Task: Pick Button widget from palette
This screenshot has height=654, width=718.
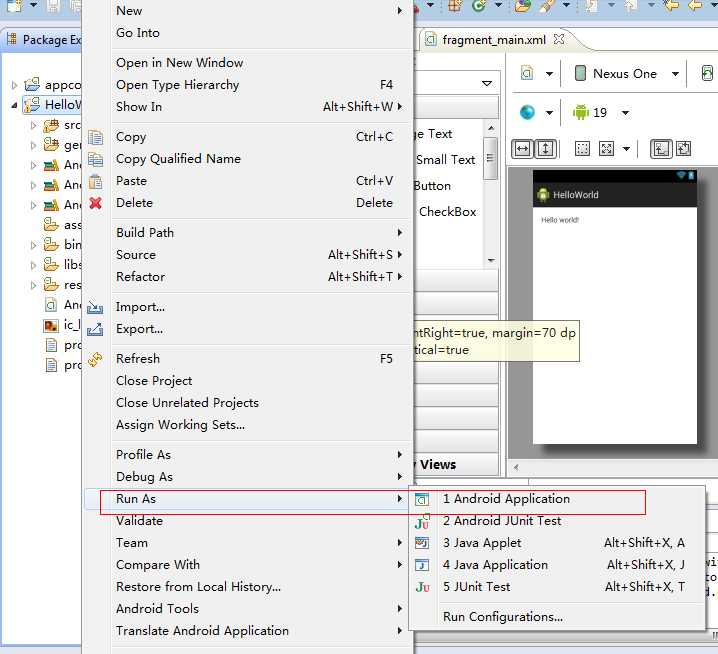Action: tap(432, 186)
